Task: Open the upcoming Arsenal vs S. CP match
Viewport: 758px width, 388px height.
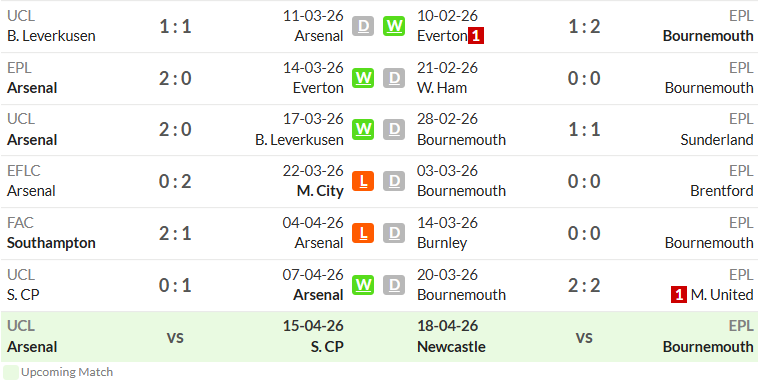Action: click(175, 337)
